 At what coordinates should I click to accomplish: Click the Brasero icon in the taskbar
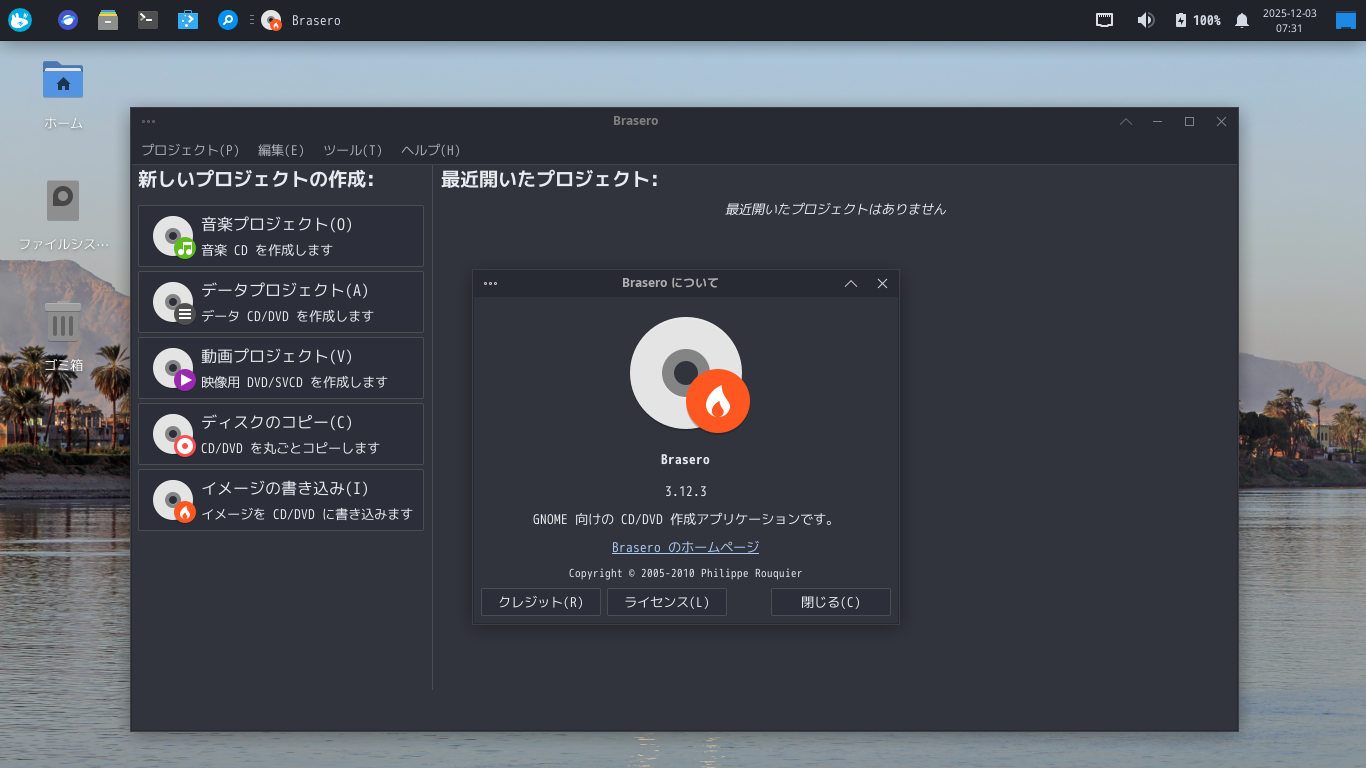[271, 20]
